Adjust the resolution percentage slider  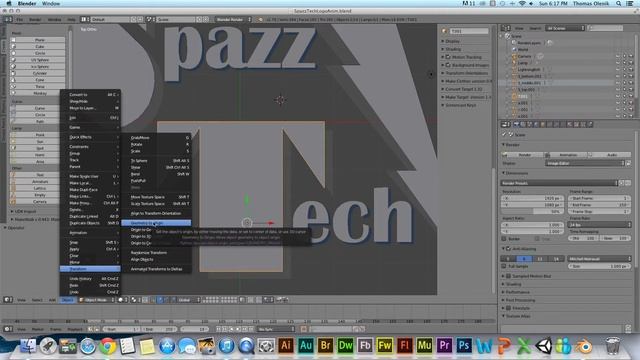coord(533,211)
